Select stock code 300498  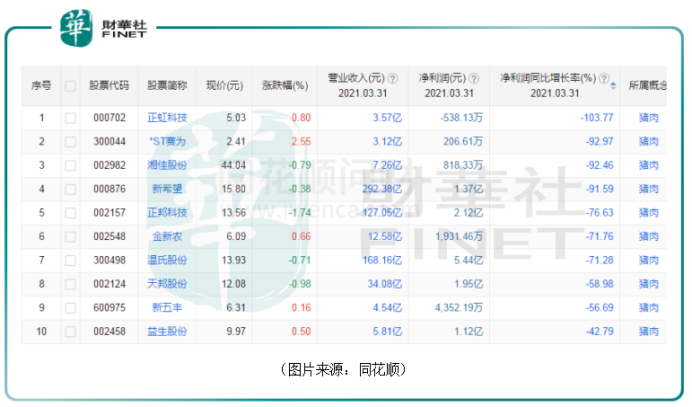109,260
